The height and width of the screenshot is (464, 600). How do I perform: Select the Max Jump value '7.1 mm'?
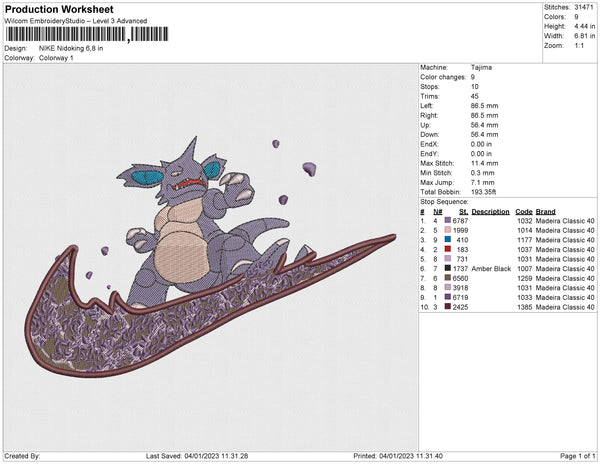(x=483, y=182)
